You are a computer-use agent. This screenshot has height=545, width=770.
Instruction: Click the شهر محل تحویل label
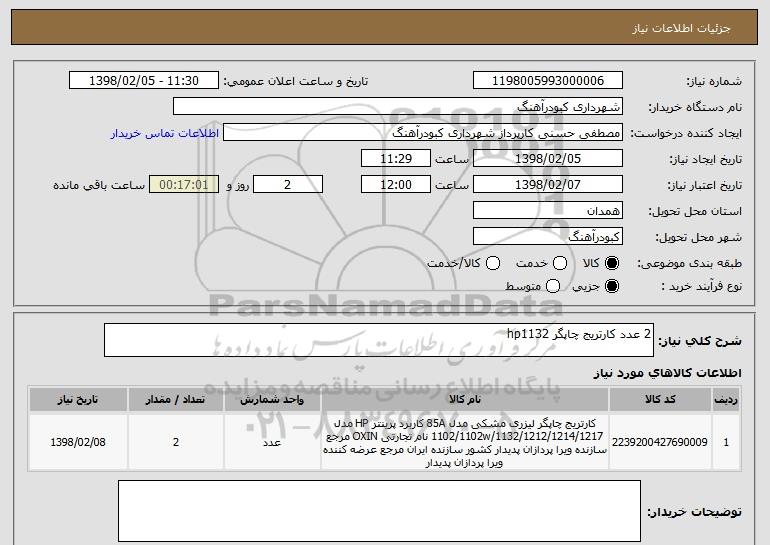(699, 237)
